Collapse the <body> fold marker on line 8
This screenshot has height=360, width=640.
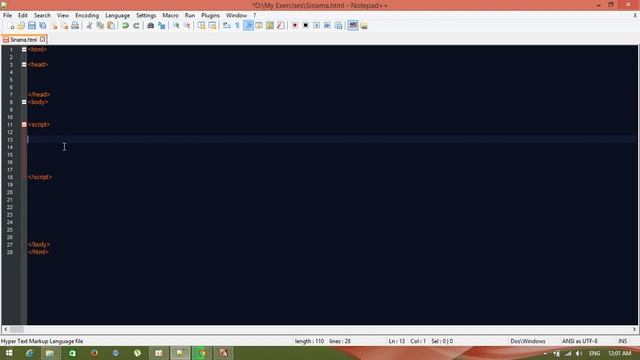point(24,102)
